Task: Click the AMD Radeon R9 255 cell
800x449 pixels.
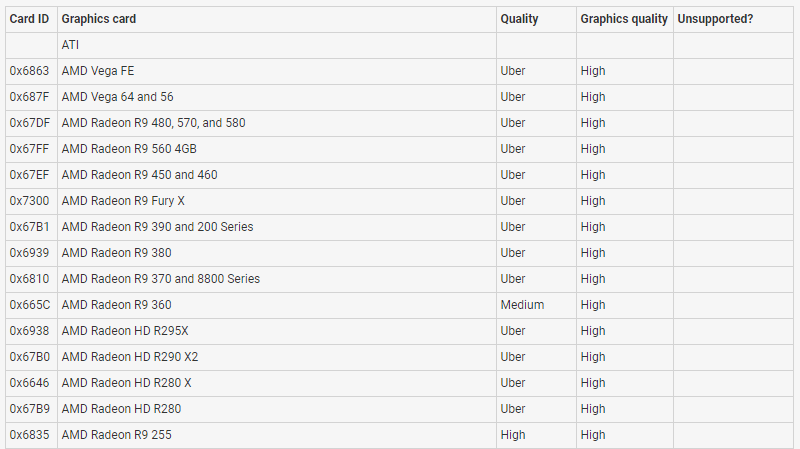Action: coord(116,435)
